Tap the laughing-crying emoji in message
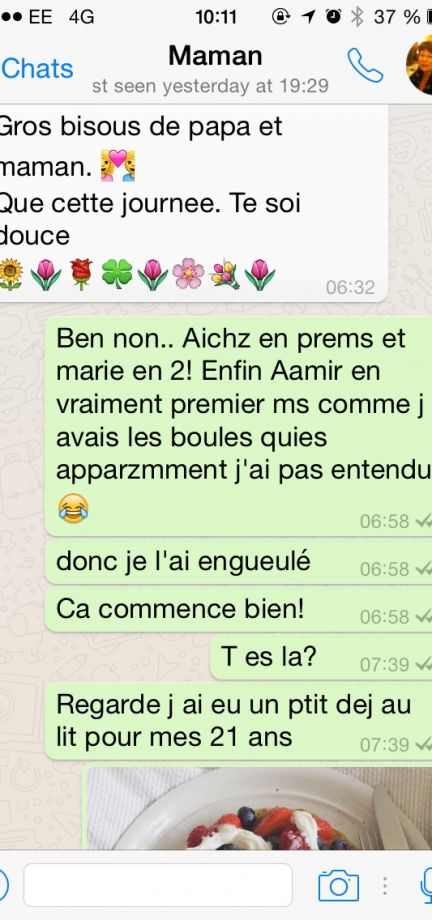This screenshot has width=432, height=920. coord(73,508)
